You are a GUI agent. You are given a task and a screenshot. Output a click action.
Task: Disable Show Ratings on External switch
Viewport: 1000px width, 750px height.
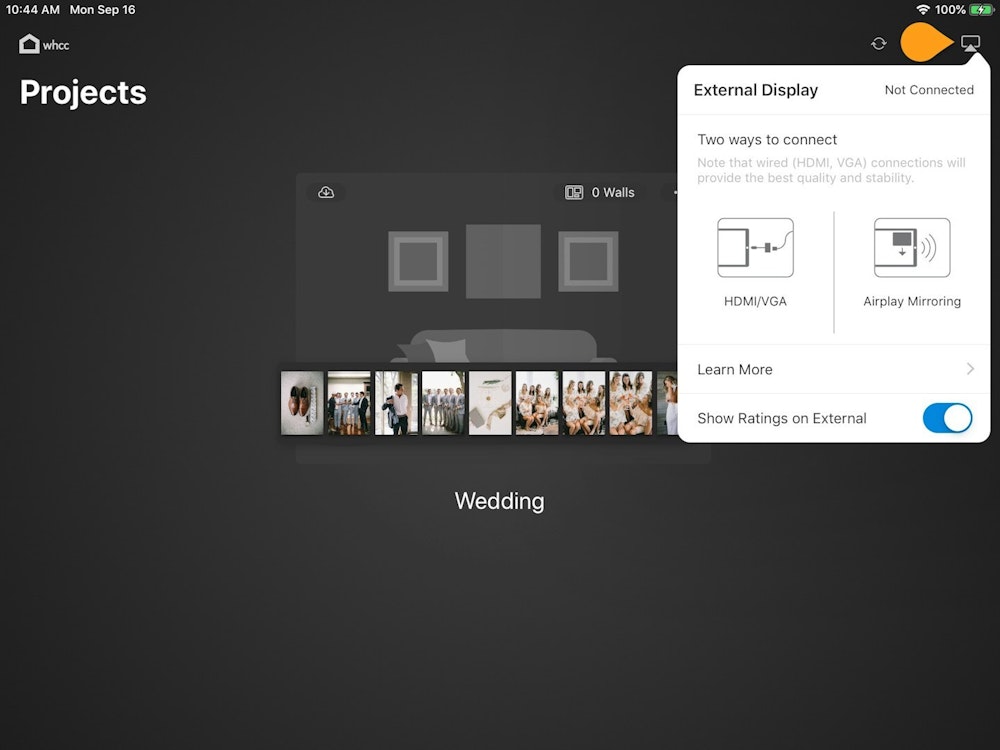tap(946, 418)
